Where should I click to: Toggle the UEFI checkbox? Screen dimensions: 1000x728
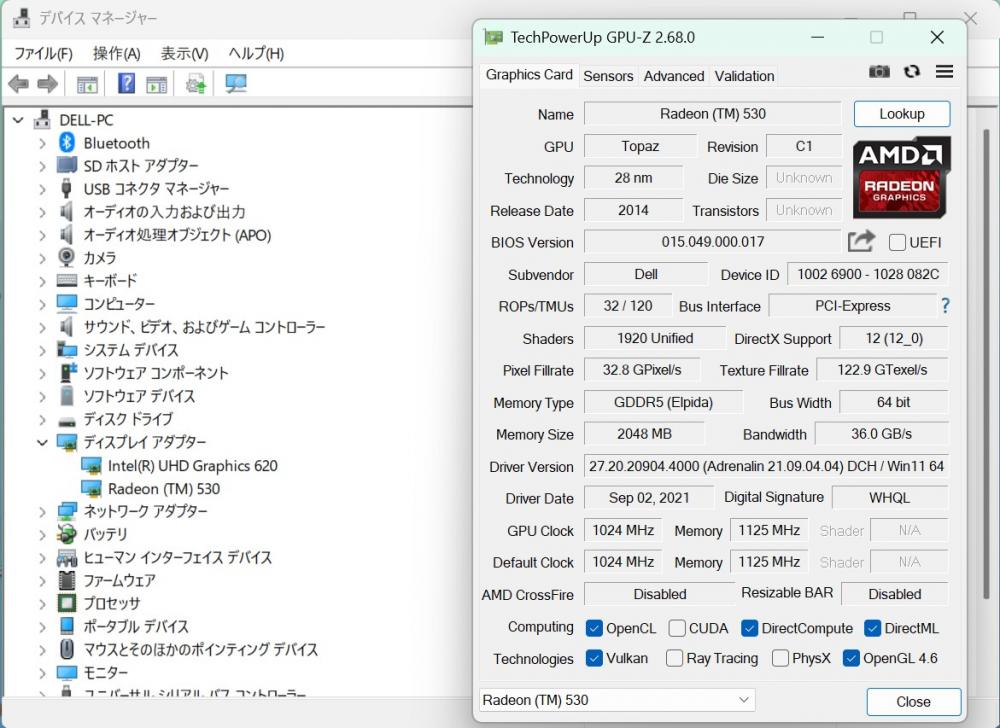click(x=897, y=242)
